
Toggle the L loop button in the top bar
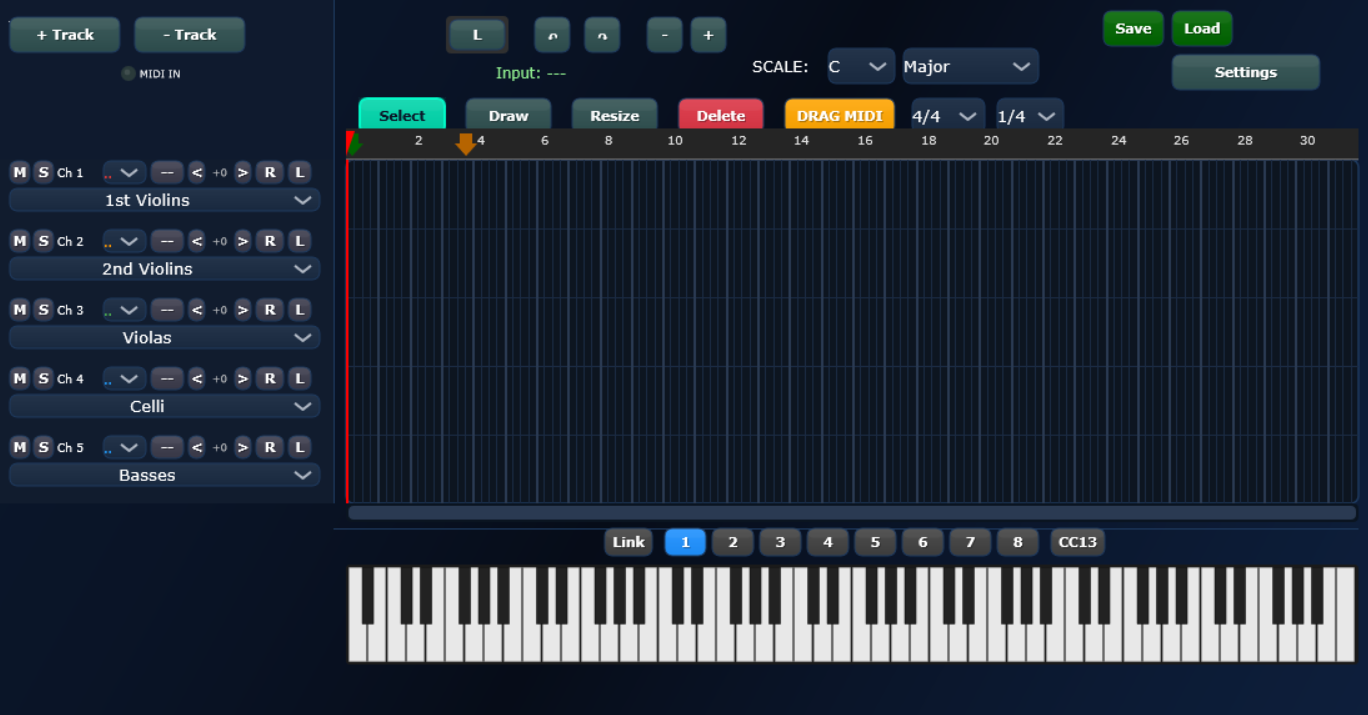tap(477, 35)
